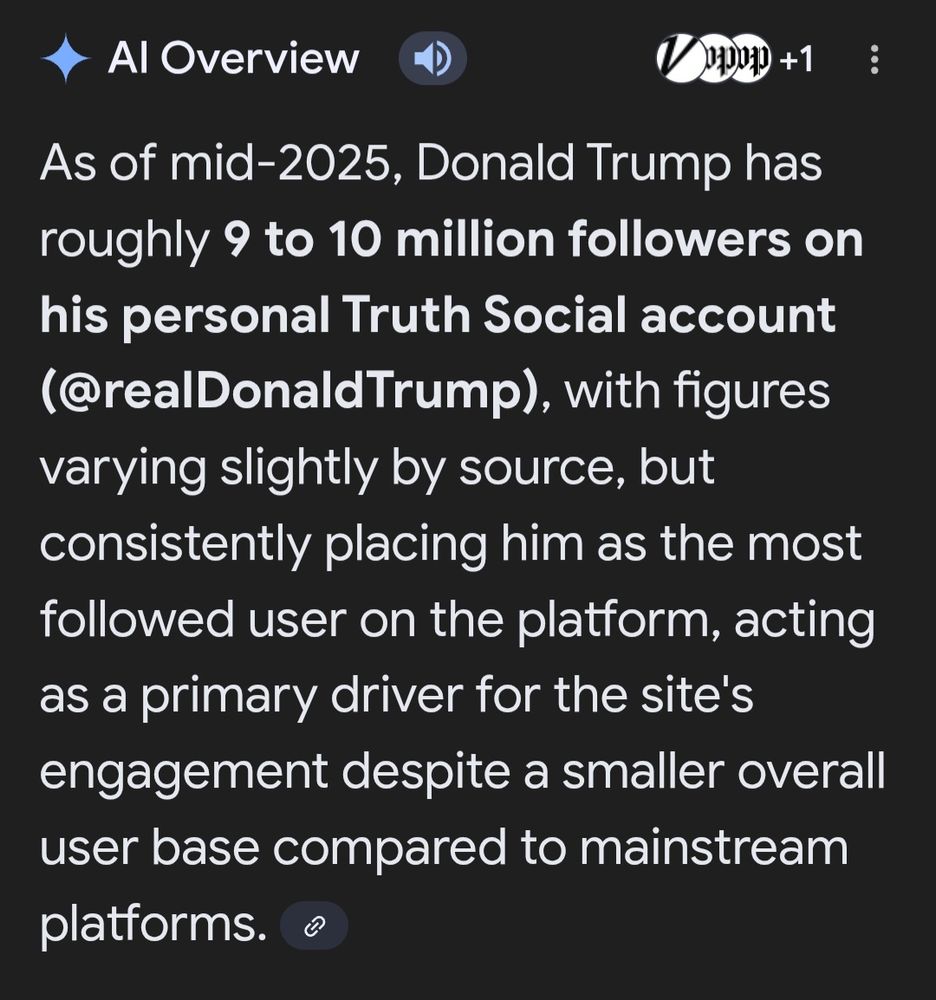
Task: Click the blue AI Overview sparkle icon
Action: click(66, 60)
